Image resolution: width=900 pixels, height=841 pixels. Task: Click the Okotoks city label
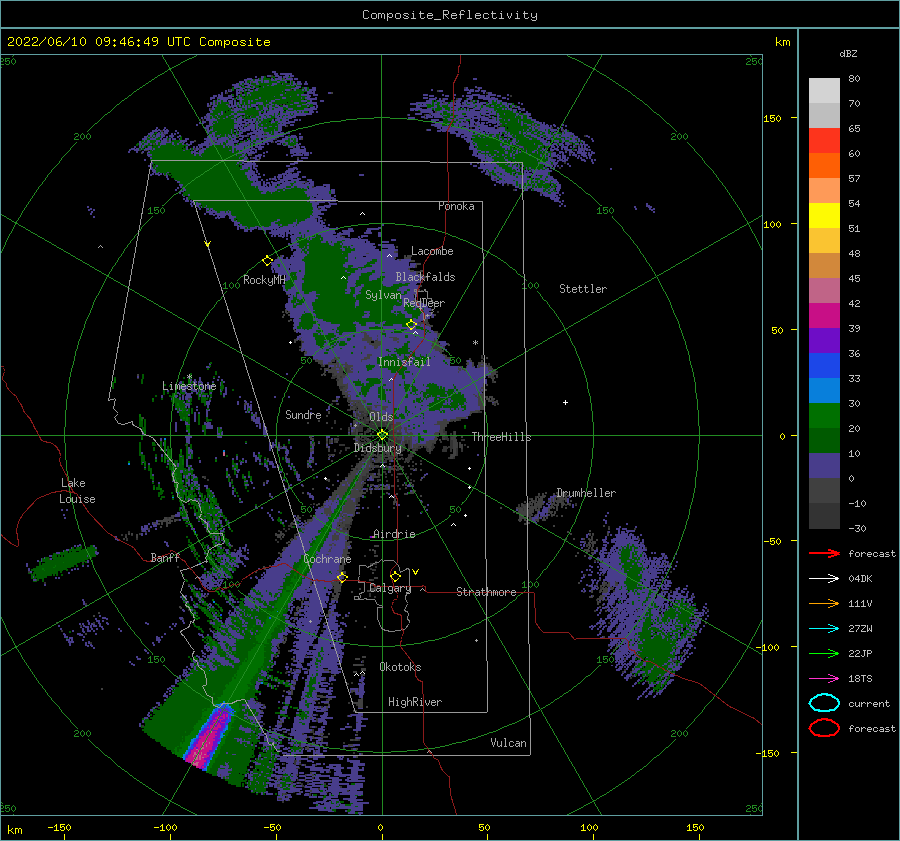pyautogui.click(x=400, y=667)
